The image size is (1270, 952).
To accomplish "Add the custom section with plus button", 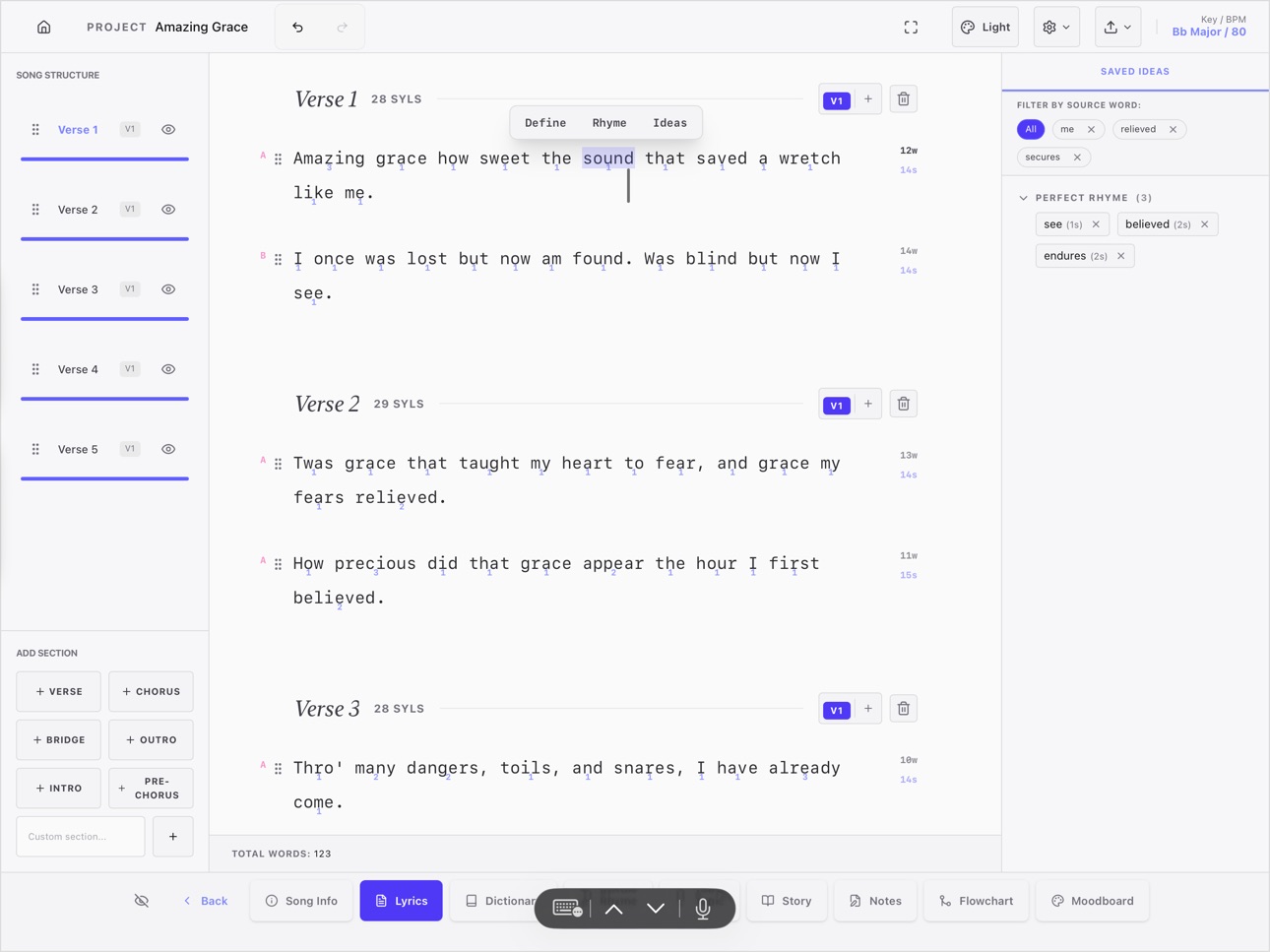I will coord(173,837).
